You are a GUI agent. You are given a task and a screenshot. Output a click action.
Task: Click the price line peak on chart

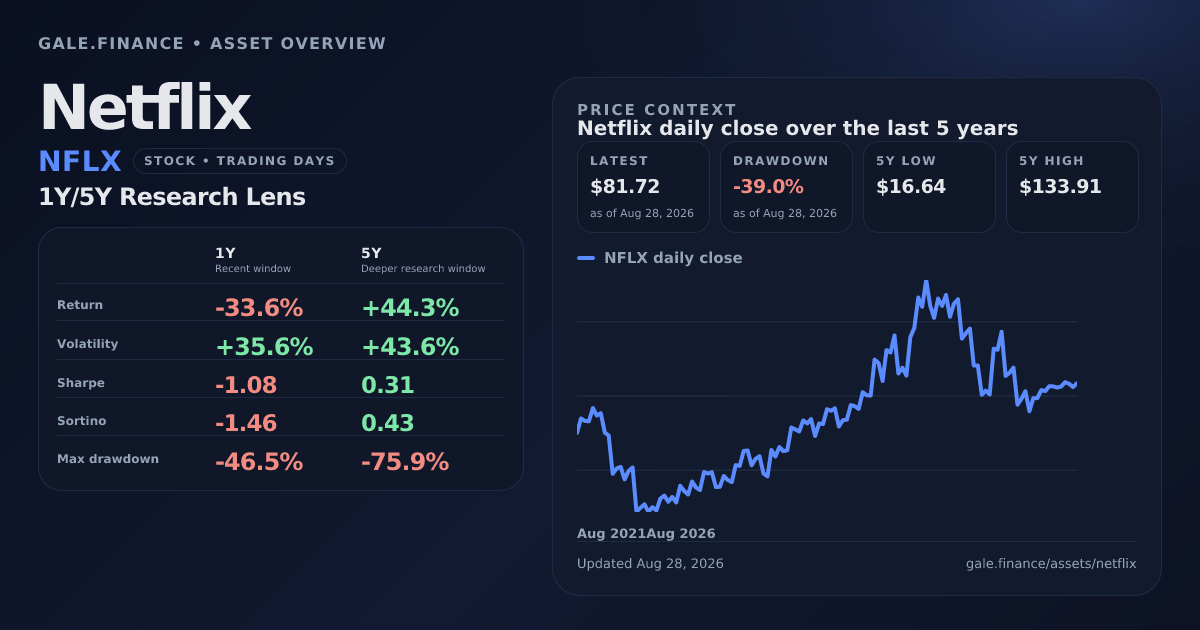[926, 283]
